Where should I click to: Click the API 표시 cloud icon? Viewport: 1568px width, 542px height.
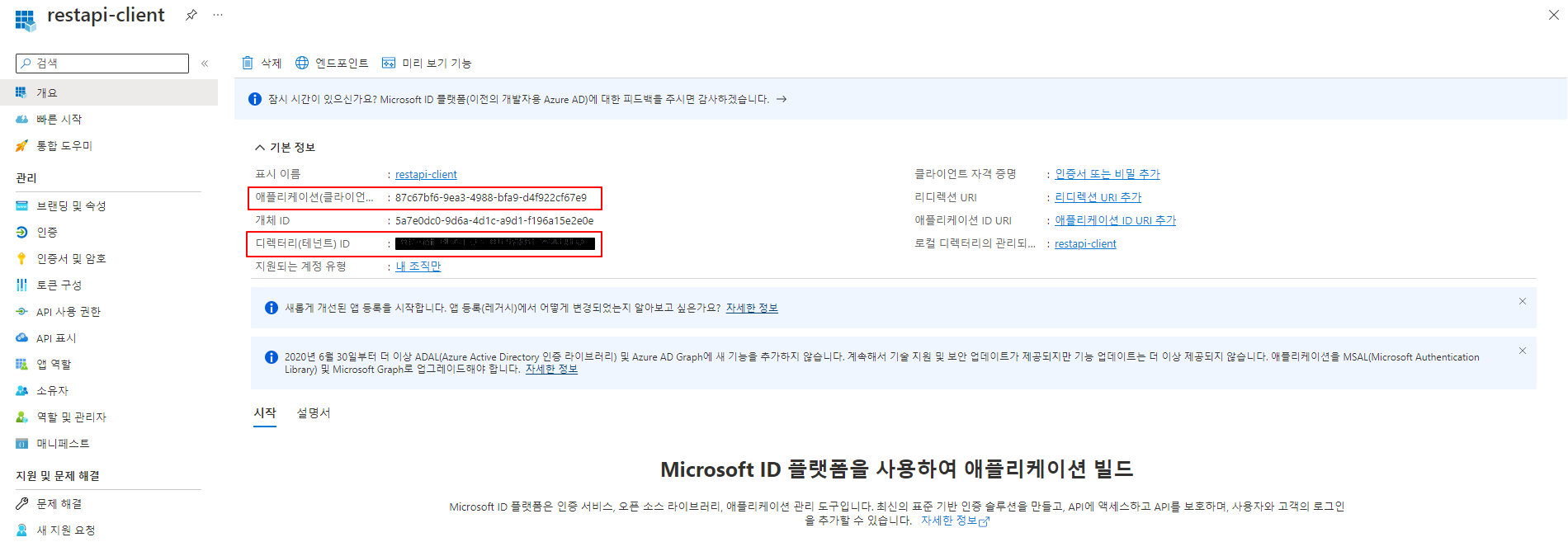point(22,337)
